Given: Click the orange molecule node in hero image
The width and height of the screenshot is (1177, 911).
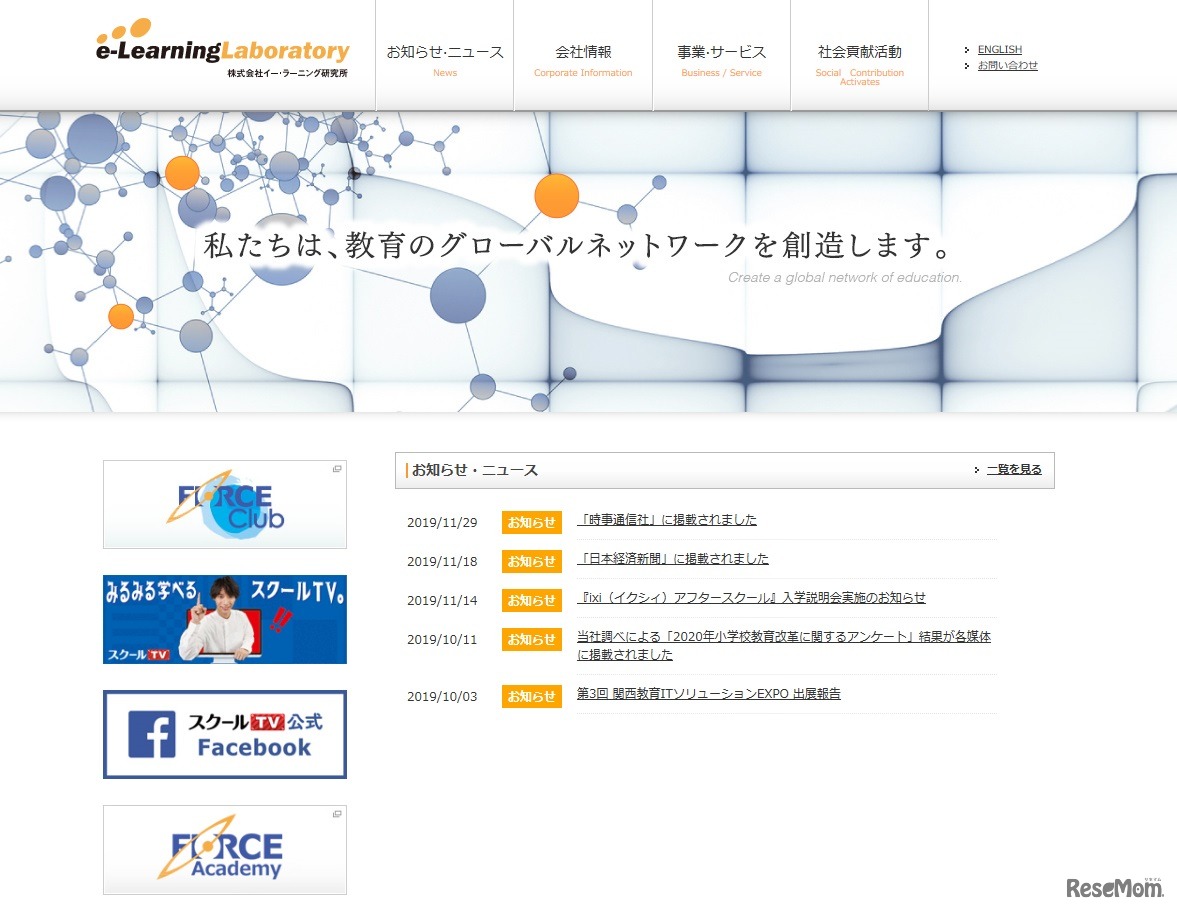Looking at the screenshot, I should 556,196.
